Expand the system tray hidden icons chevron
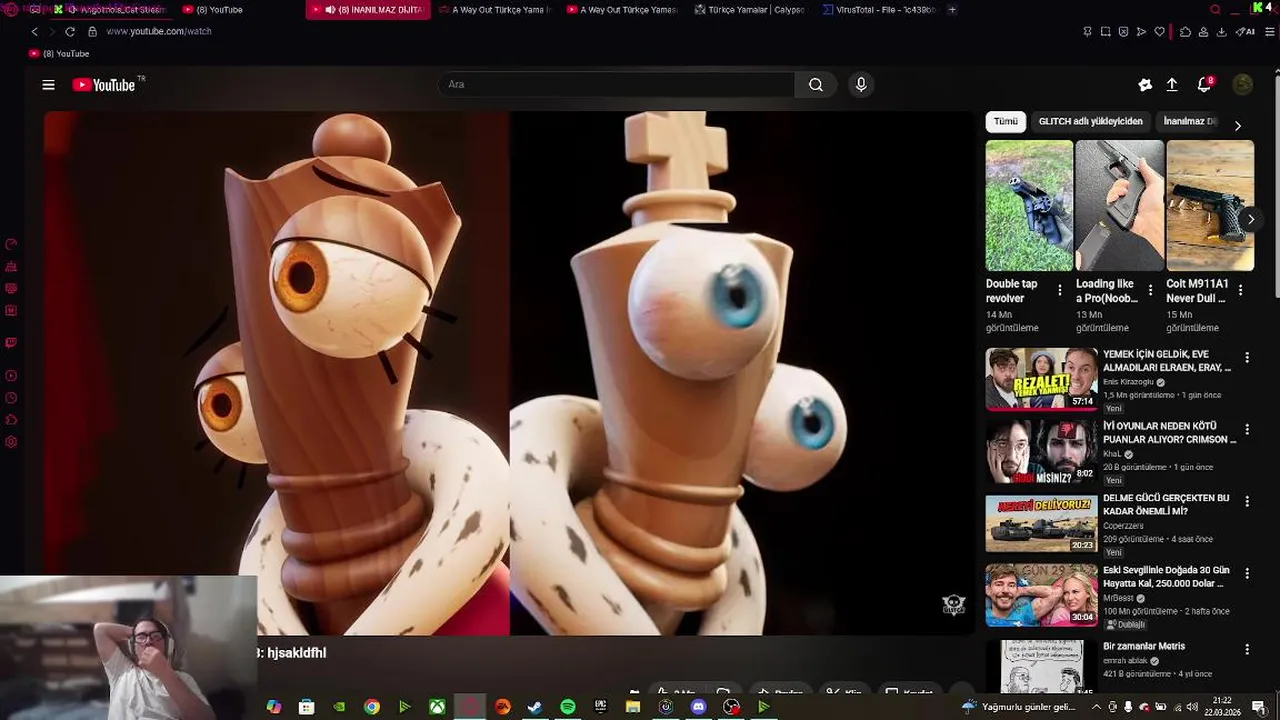The height and width of the screenshot is (720, 1280). pos(1096,707)
